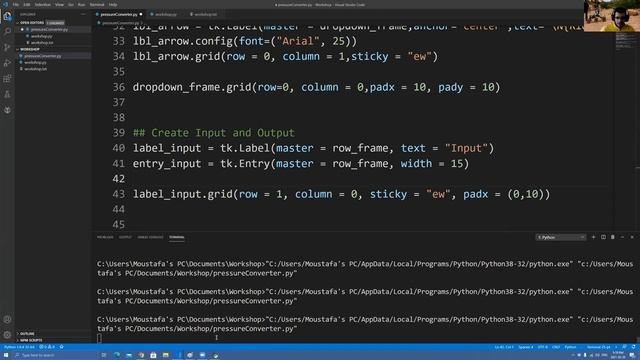Image resolution: width=640 pixels, height=360 pixels.
Task: Open the Source Control view
Action: 7,47
